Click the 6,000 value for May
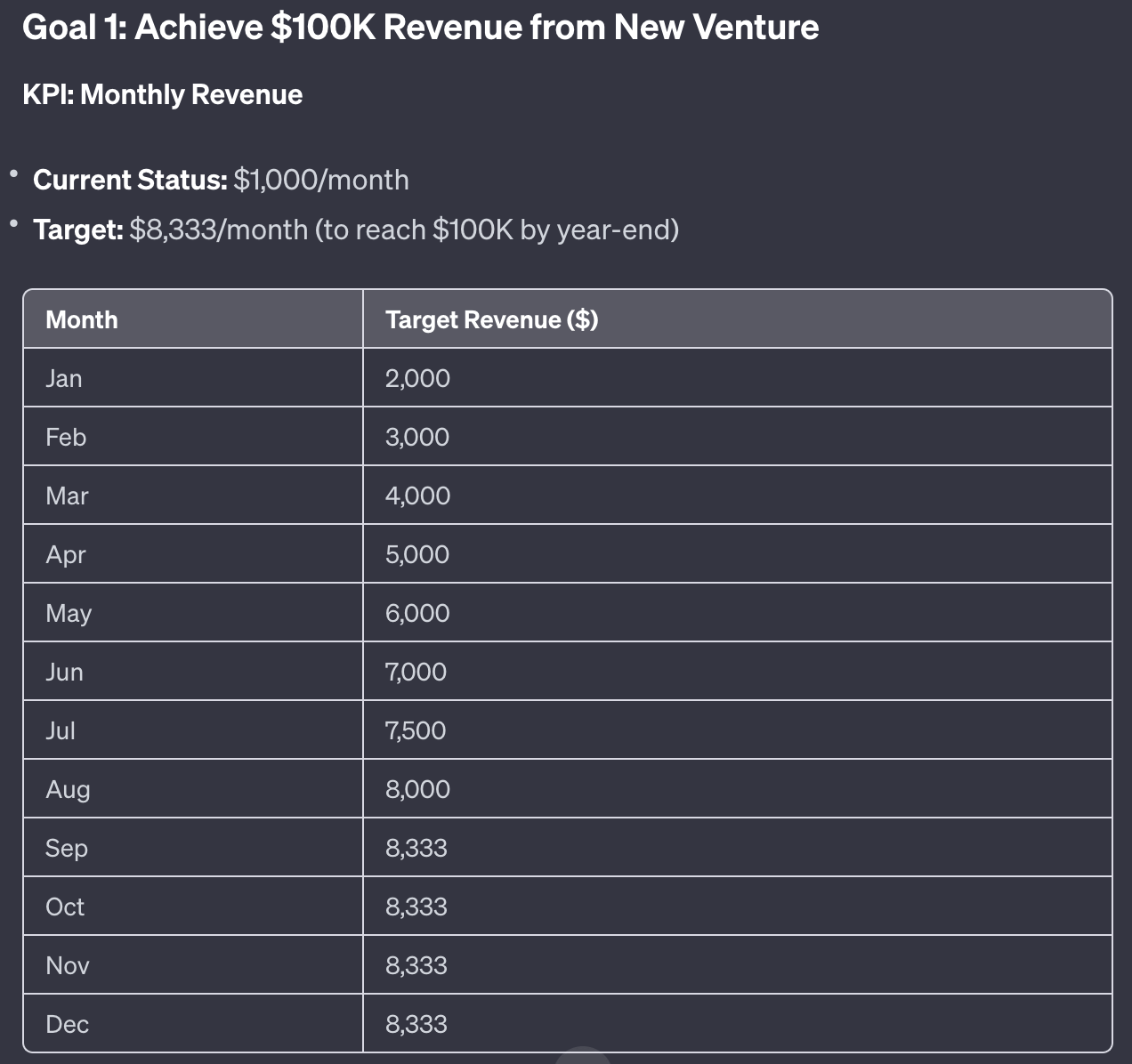Screen dimensions: 1132x1064 (x=417, y=613)
